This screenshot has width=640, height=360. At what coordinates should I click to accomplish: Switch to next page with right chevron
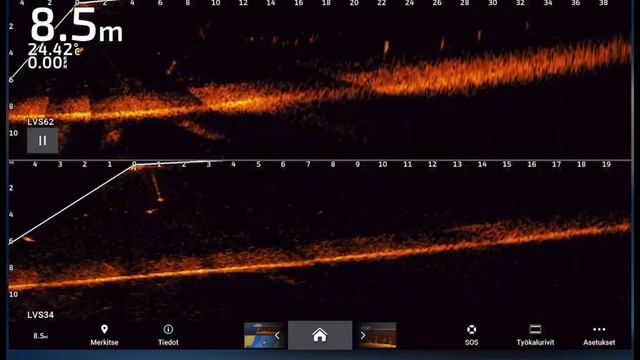pos(363,336)
